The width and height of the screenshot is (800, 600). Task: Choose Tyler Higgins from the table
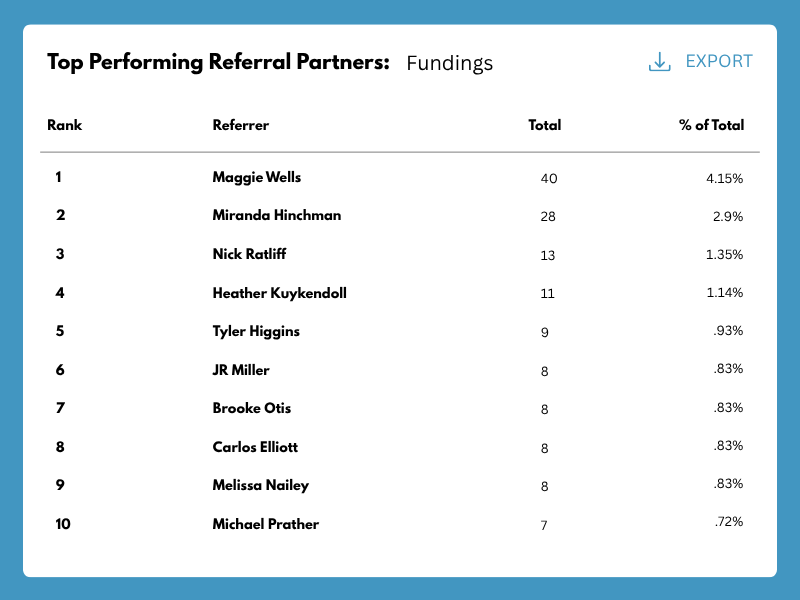click(x=256, y=331)
